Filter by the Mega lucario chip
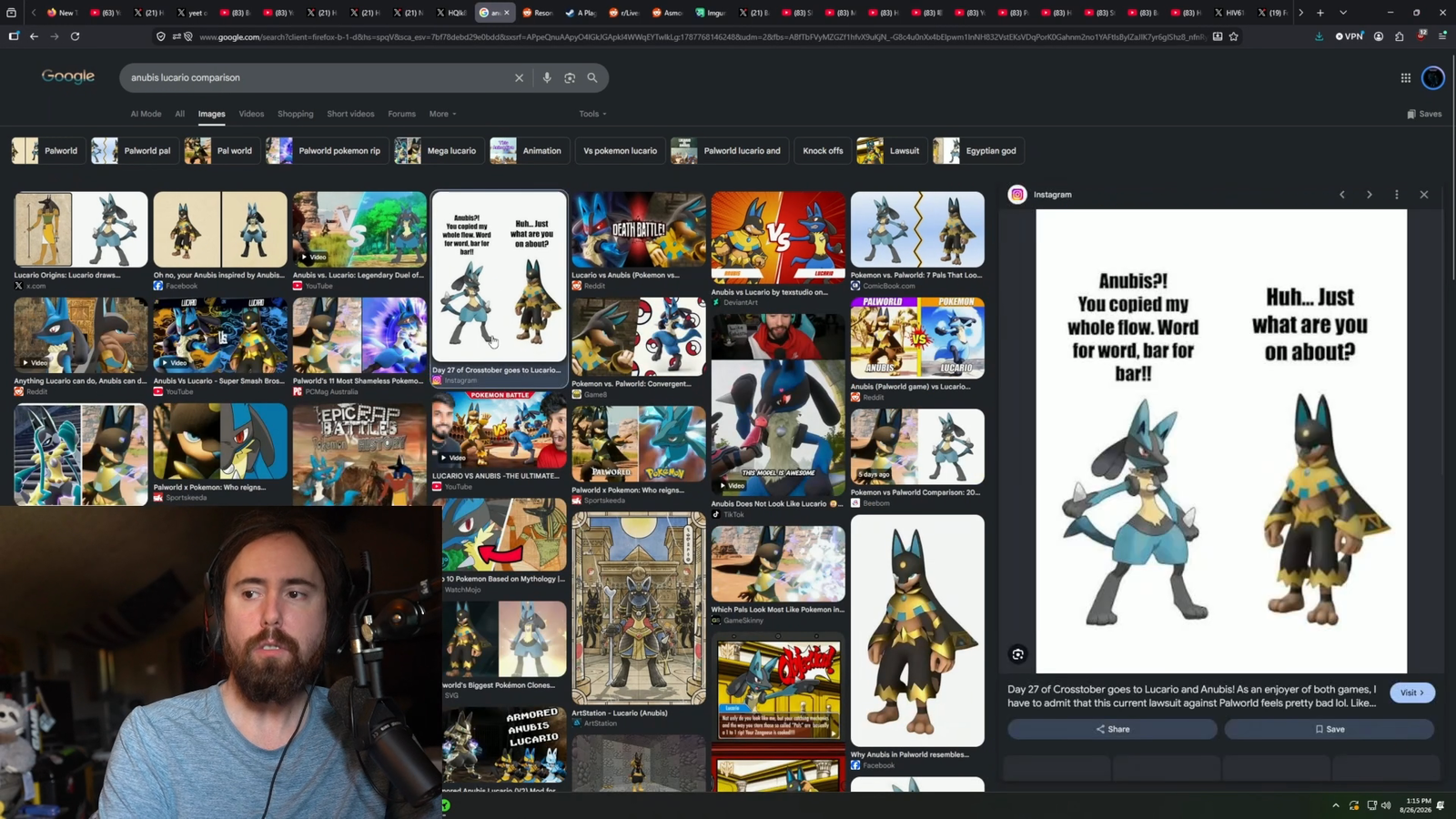The image size is (1456, 819). 439,151
